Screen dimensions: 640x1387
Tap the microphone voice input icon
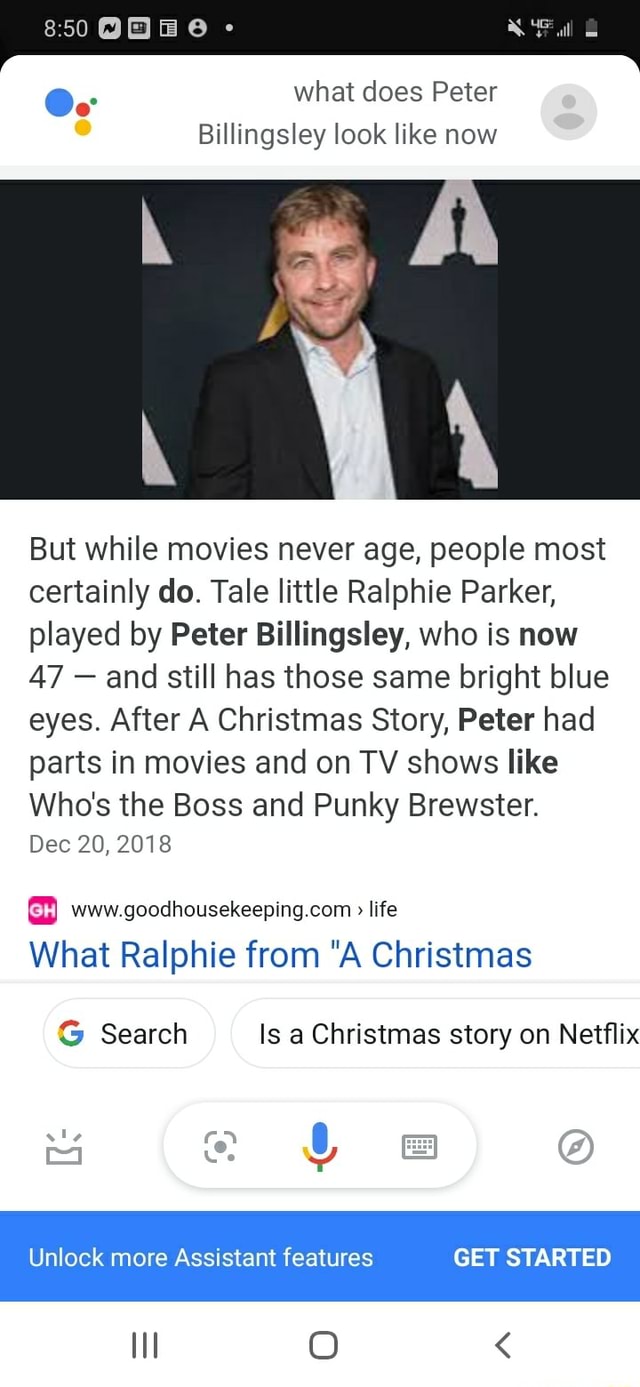[319, 1145]
